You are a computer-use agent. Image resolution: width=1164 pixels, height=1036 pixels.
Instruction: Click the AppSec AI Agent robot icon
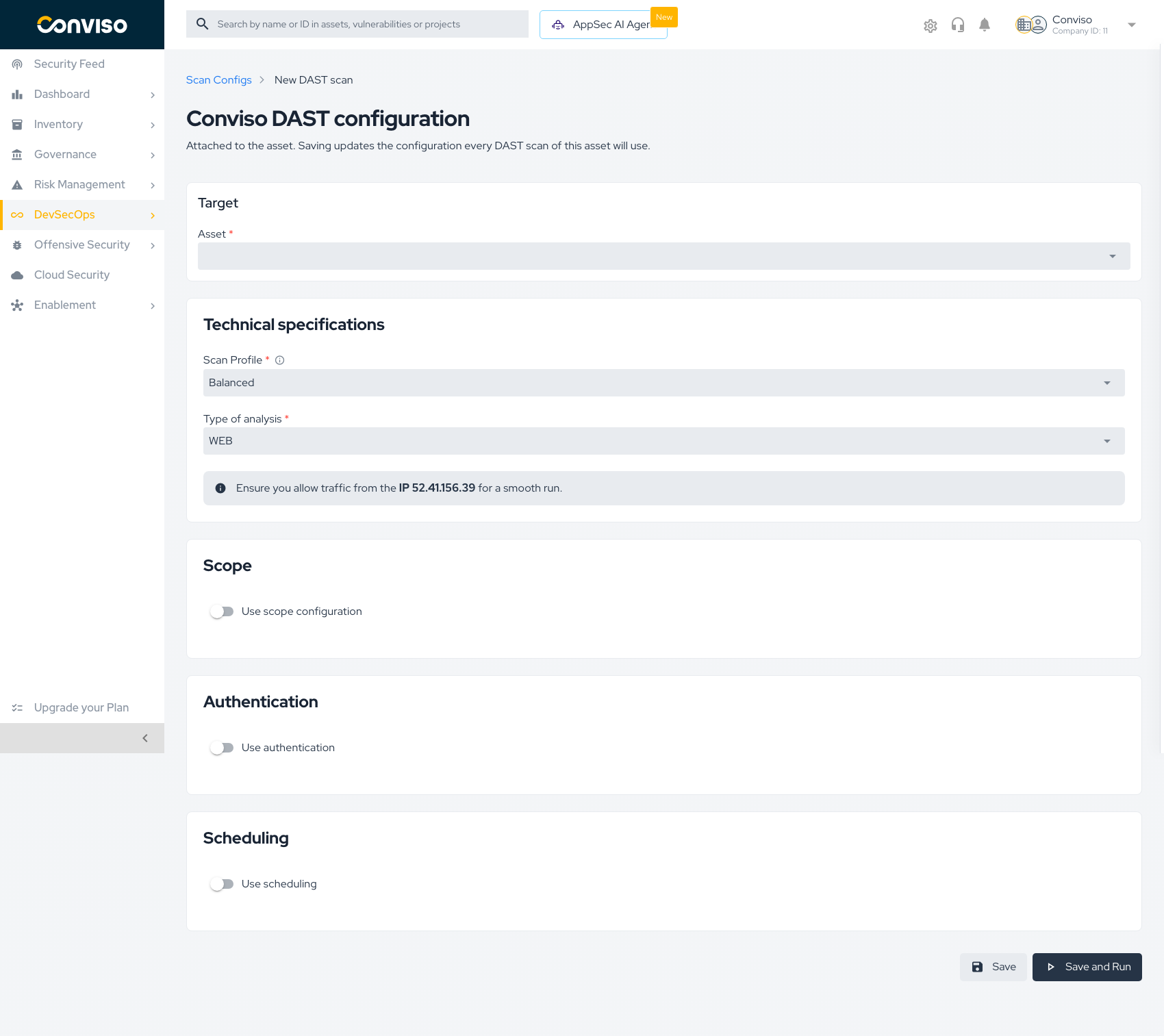coord(559,25)
